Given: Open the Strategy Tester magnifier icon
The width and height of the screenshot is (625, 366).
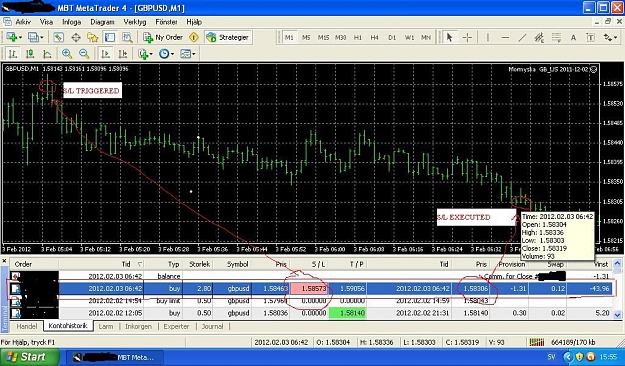Looking at the screenshot, I should point(127,37).
